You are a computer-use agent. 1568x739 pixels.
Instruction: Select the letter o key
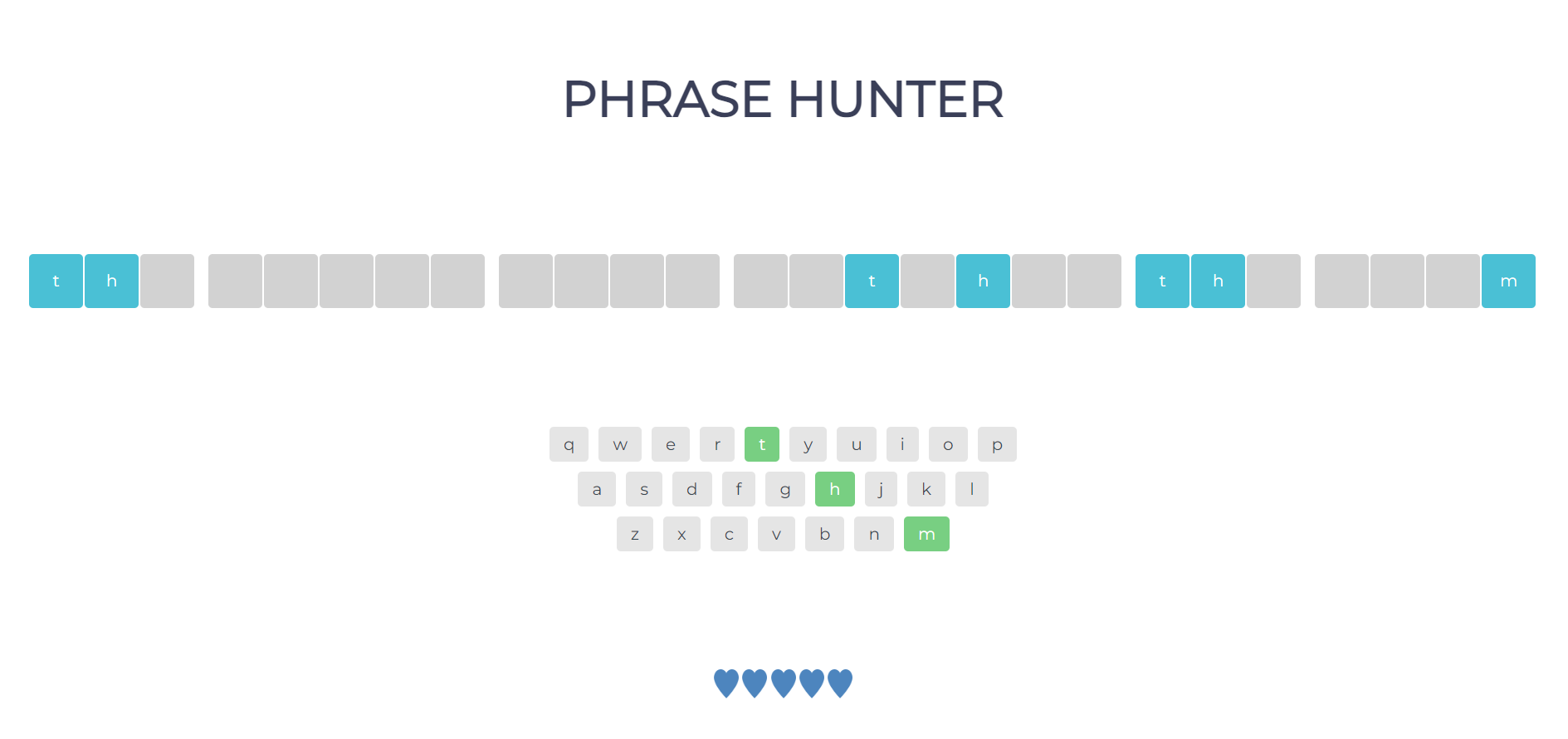[948, 444]
